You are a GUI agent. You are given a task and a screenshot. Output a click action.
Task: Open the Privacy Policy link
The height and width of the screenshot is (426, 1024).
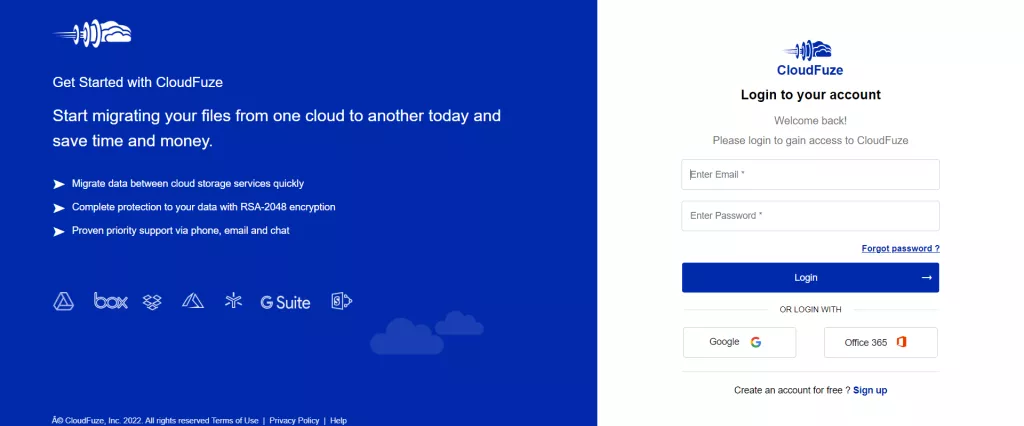[x=294, y=421]
